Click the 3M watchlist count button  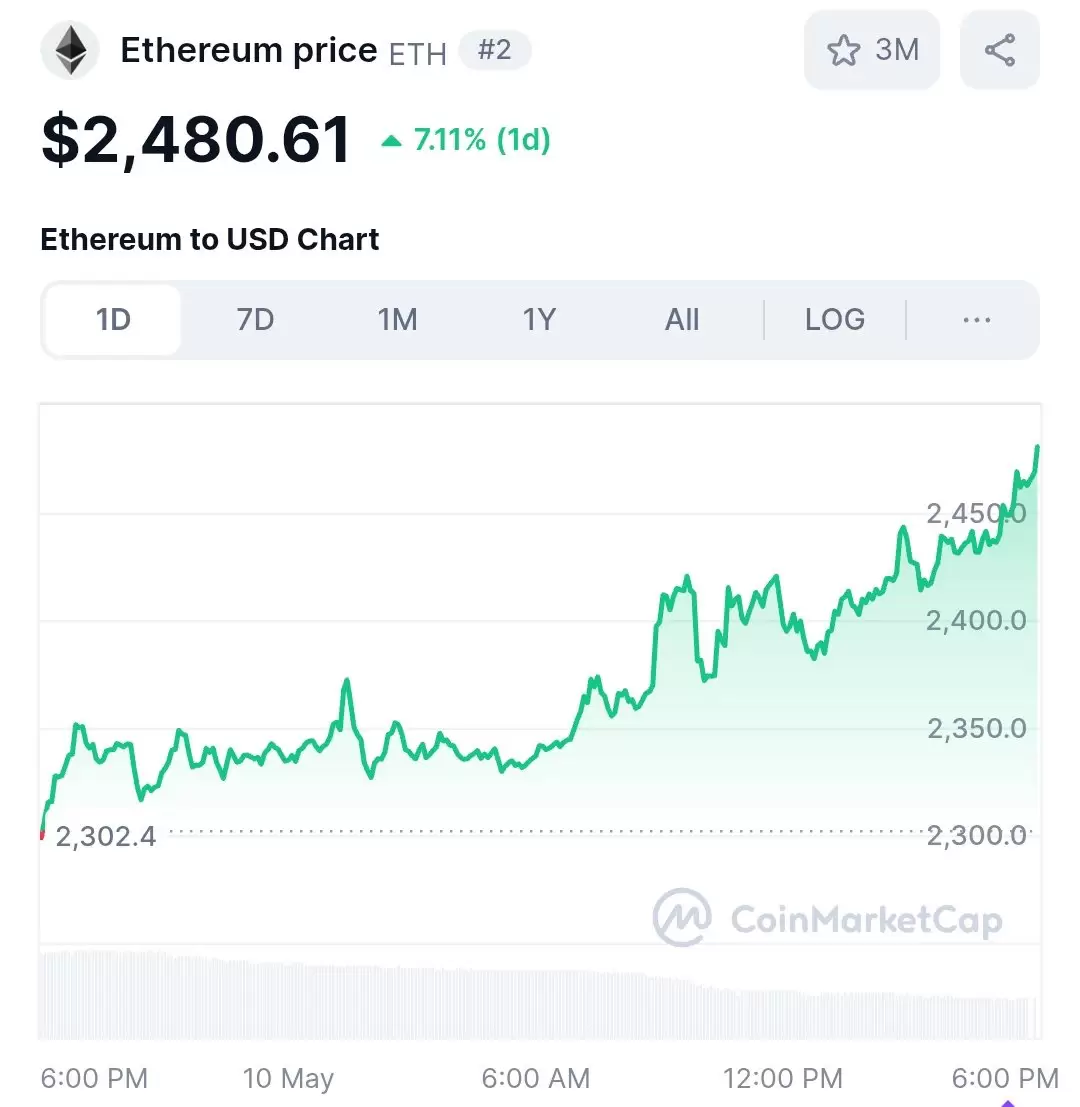tap(872, 50)
